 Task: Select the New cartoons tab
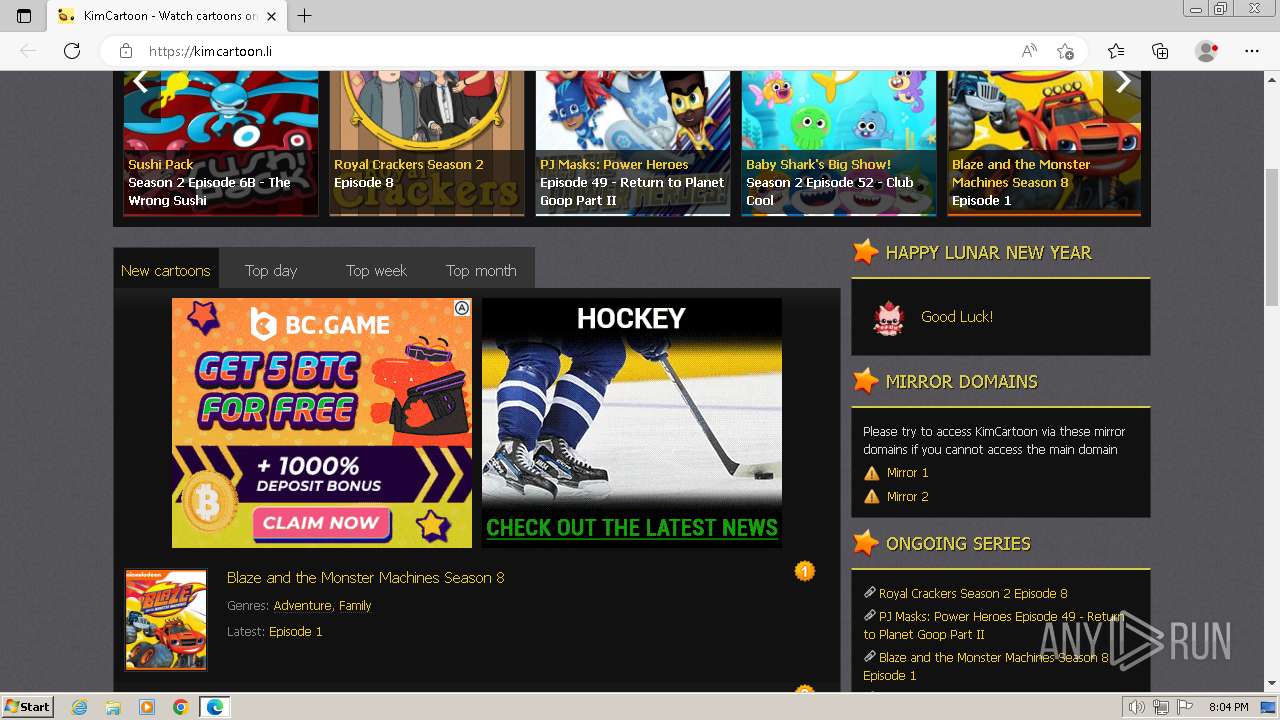click(165, 270)
